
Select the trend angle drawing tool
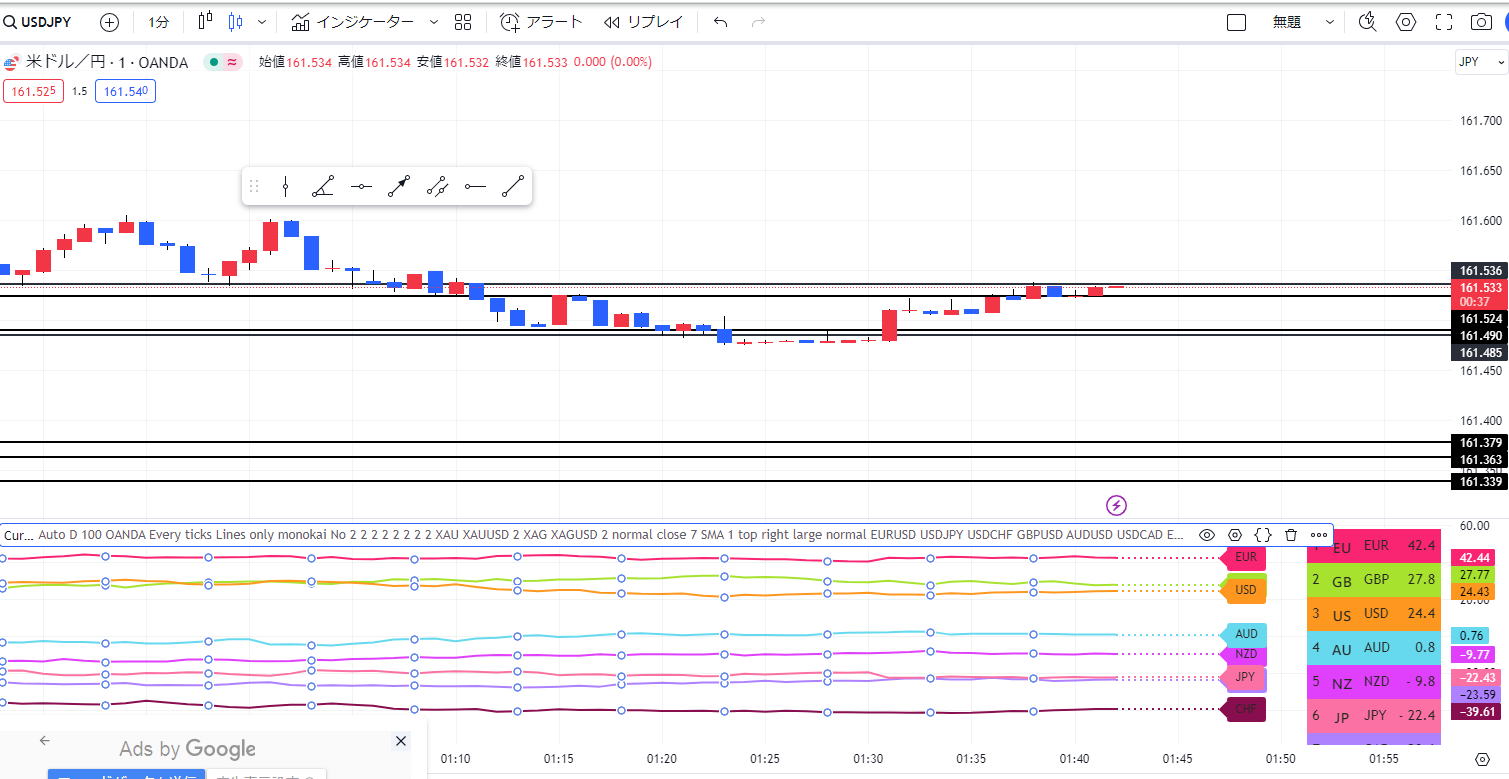pyautogui.click(x=323, y=187)
